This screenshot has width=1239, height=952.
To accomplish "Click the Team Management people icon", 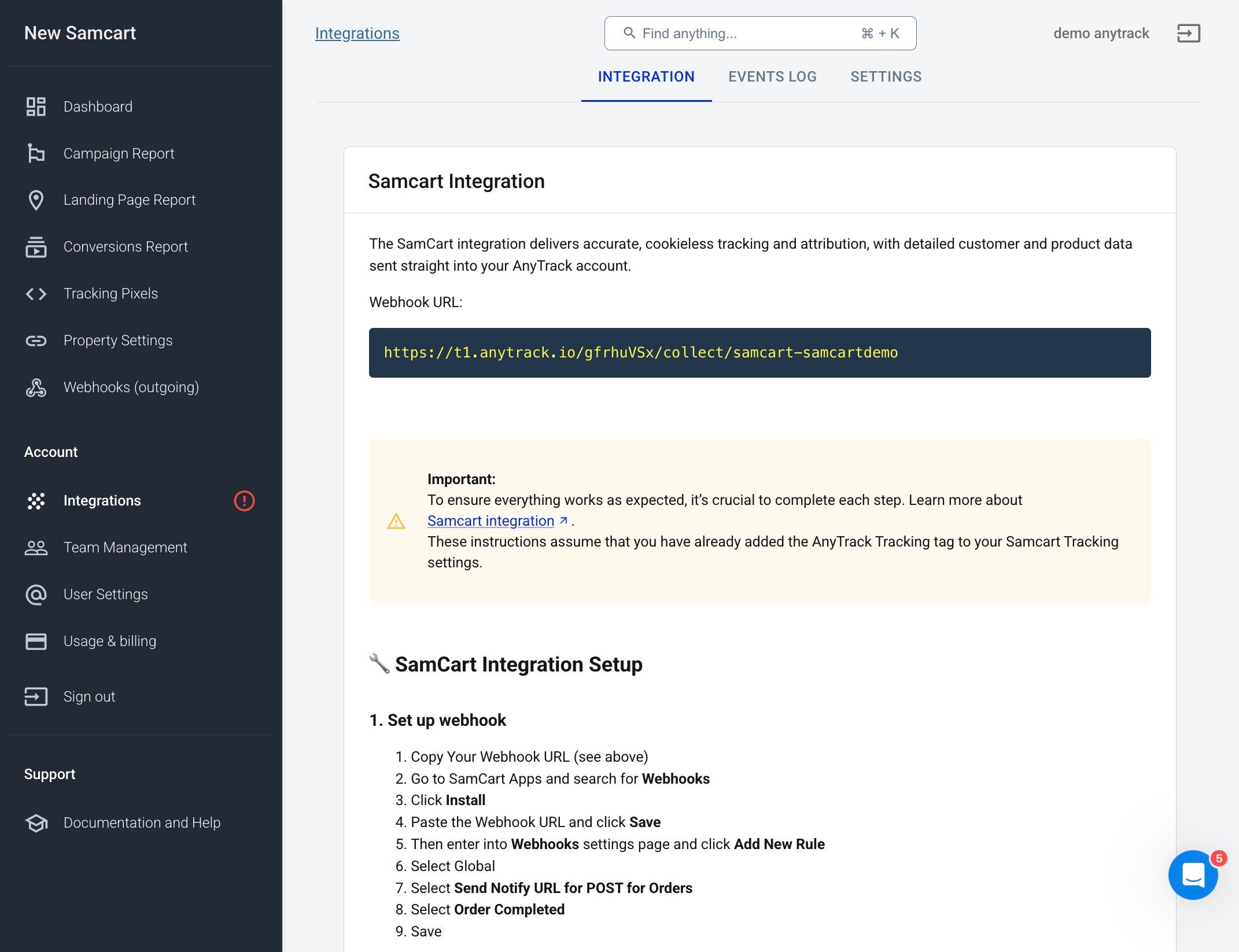I will (36, 548).
